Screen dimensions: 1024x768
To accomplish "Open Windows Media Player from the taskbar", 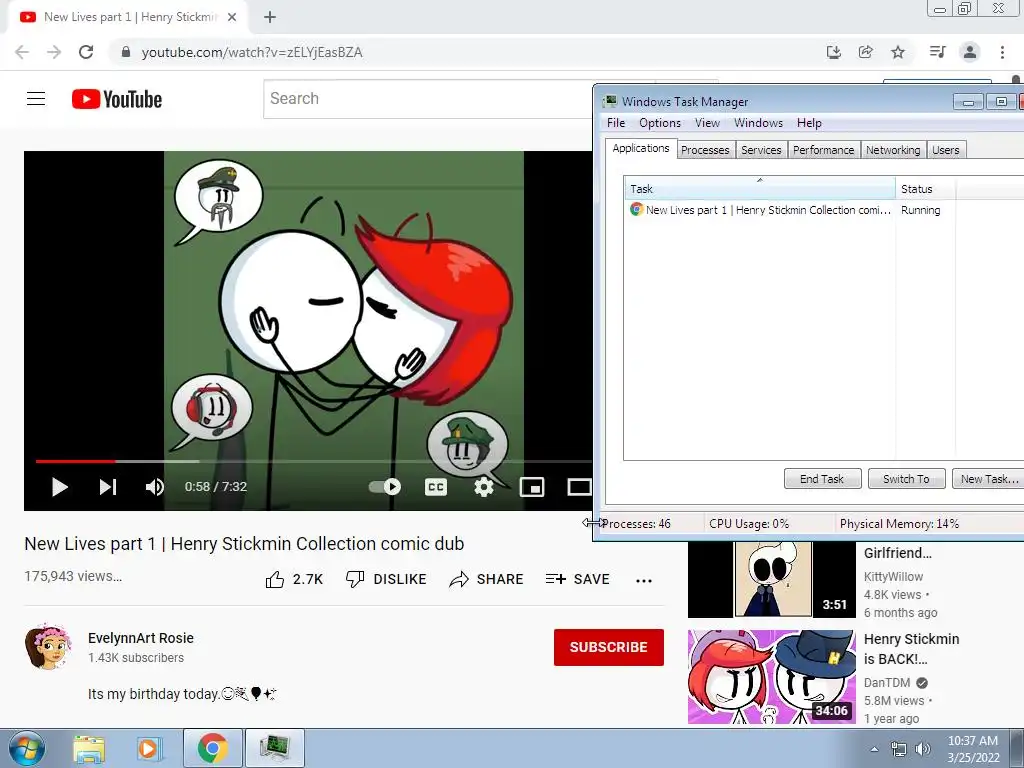I will pyautogui.click(x=149, y=749).
